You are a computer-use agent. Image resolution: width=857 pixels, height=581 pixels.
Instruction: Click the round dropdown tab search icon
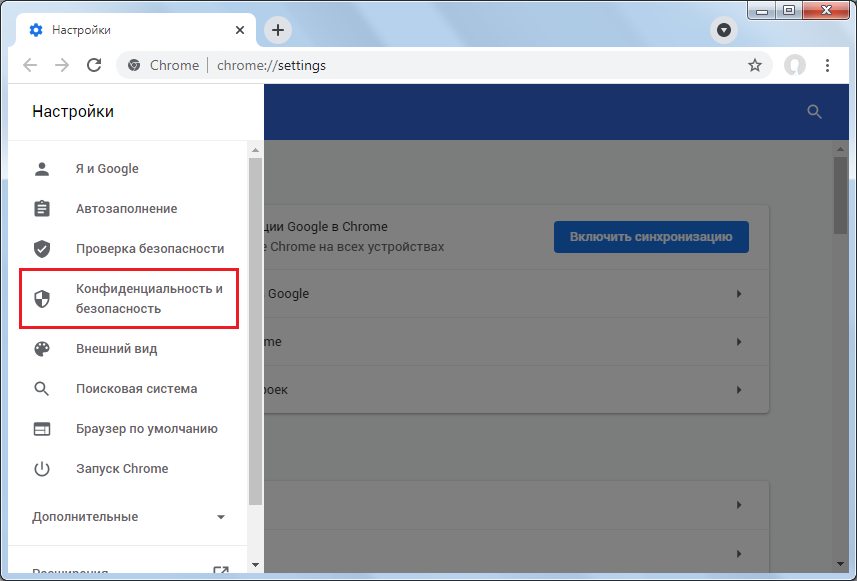pyautogui.click(x=724, y=30)
